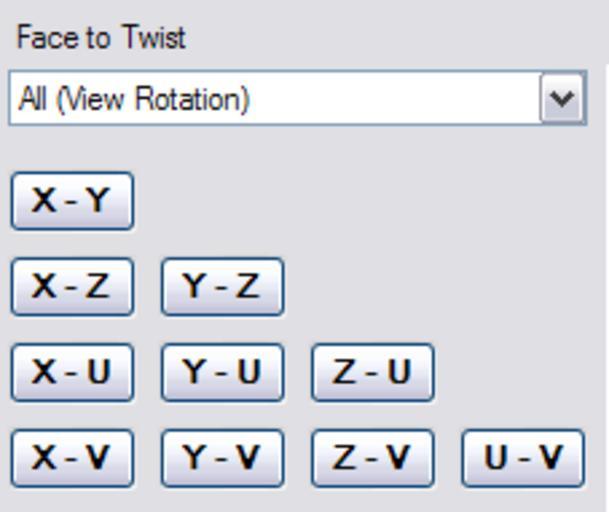Click the All (View Rotation) combo box
Screen dimensions: 609x512
tap(275, 99)
